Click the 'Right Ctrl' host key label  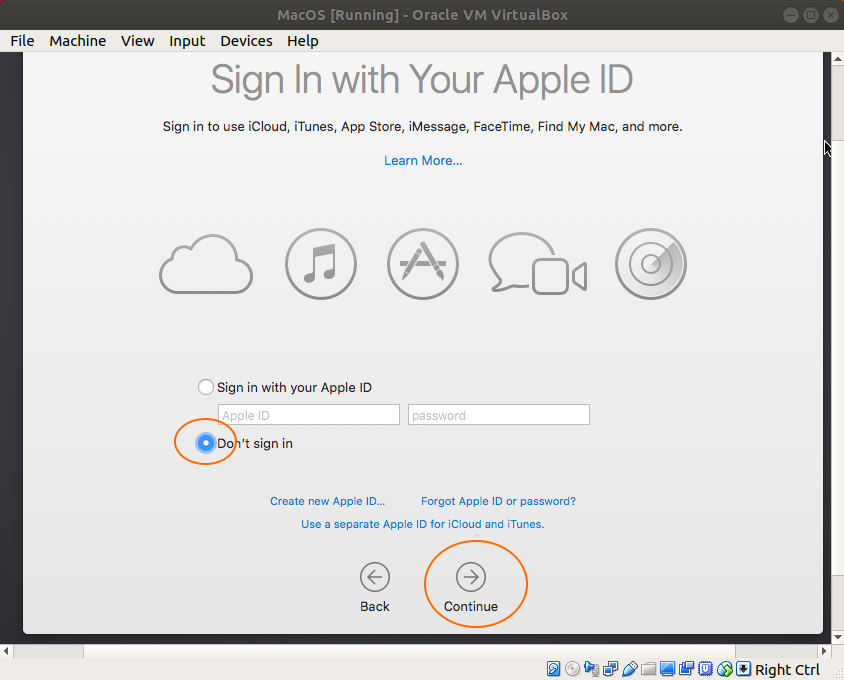(x=787, y=669)
